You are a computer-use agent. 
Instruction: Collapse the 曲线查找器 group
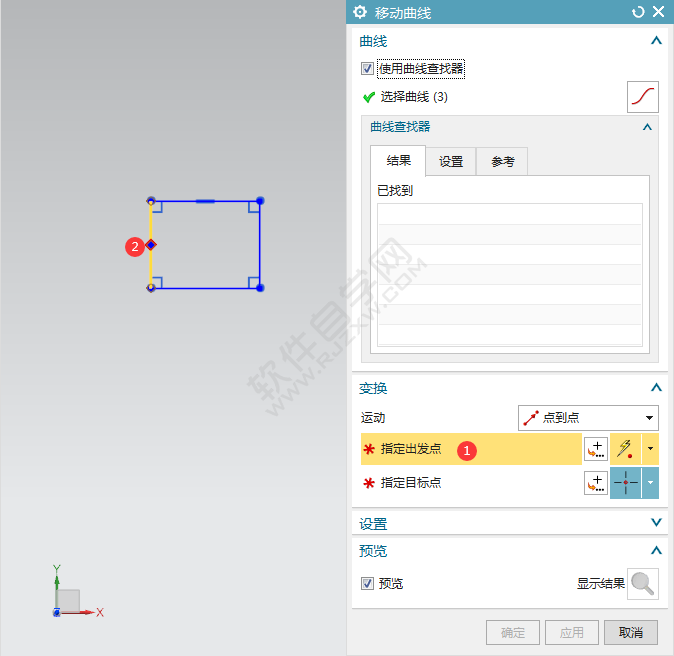[647, 127]
